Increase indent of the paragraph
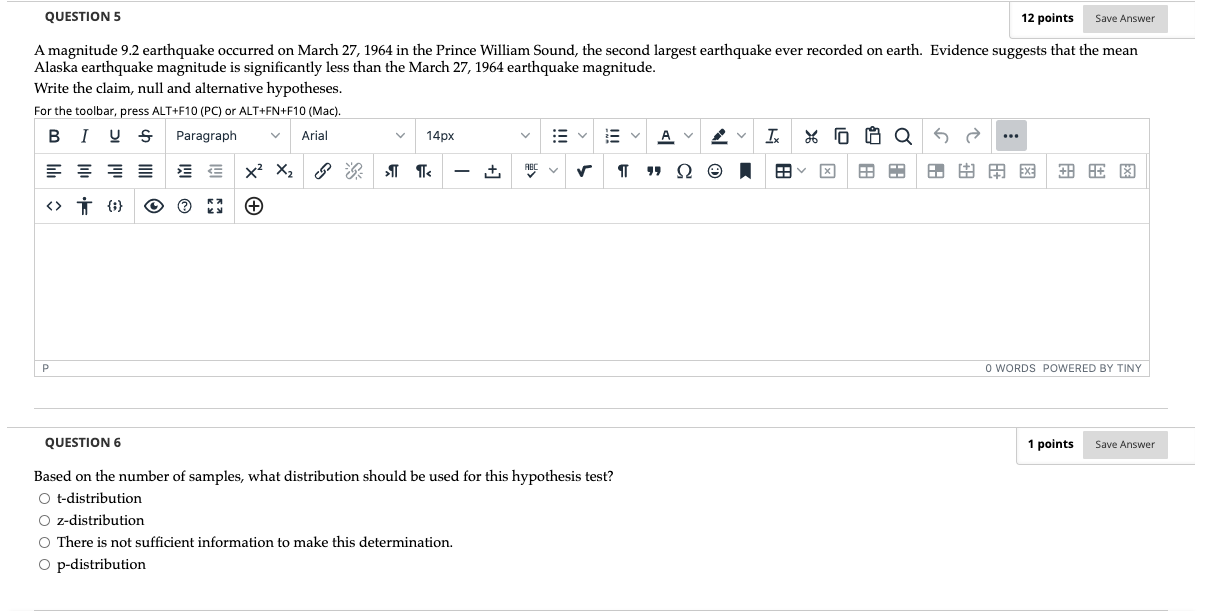The image size is (1209, 611). pos(184,172)
